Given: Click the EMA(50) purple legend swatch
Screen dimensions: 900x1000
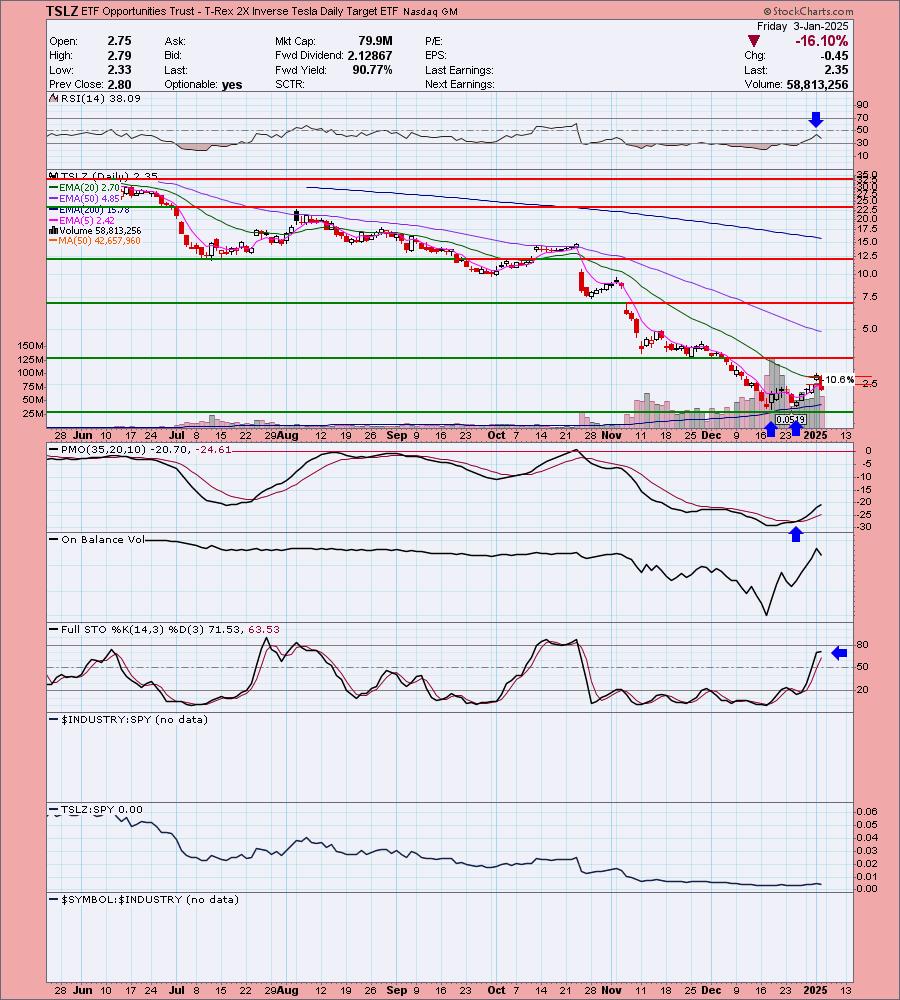Looking at the screenshot, I should tap(54, 198).
